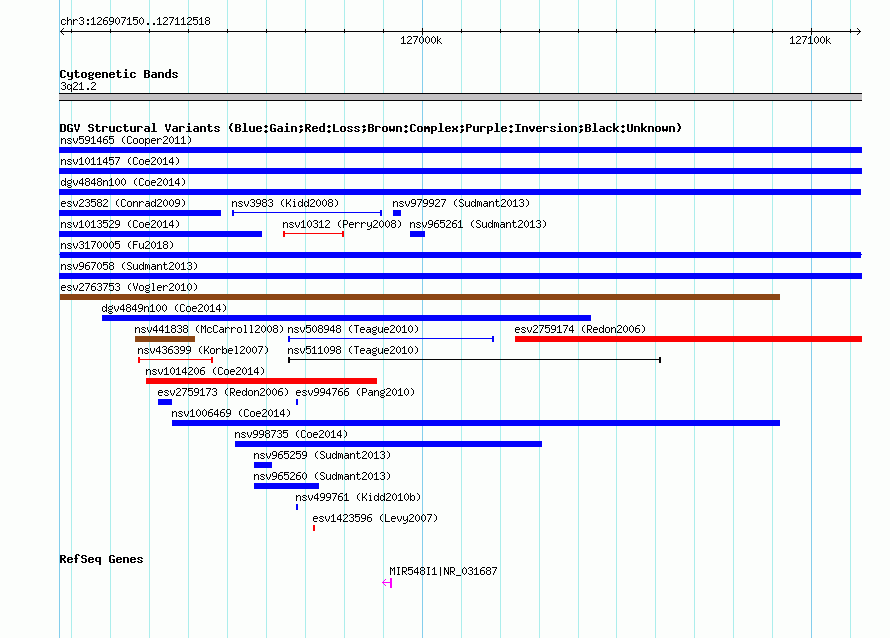
Task: Select nsv979927 (Sudmant2013) label
Action: point(461,203)
